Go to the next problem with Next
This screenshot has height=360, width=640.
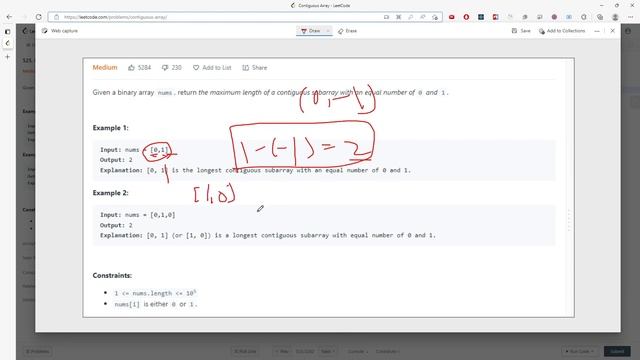[x=327, y=351]
